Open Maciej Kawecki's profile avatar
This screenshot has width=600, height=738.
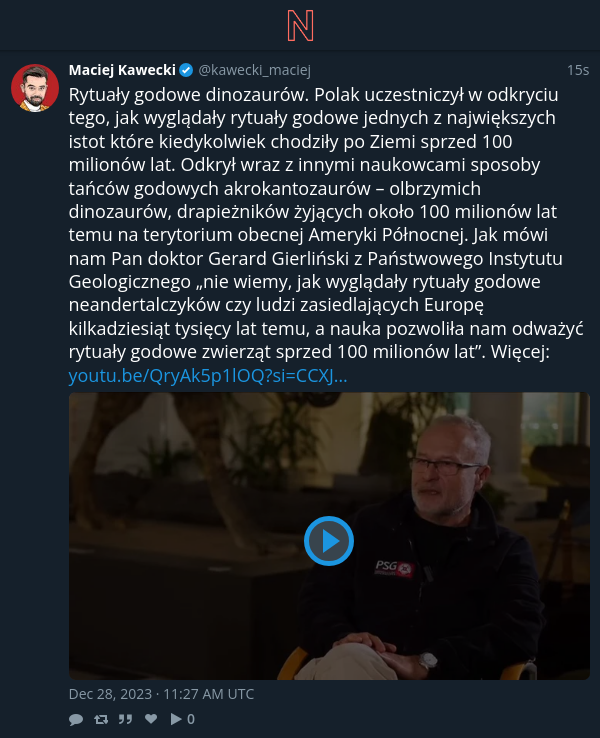click(35, 88)
